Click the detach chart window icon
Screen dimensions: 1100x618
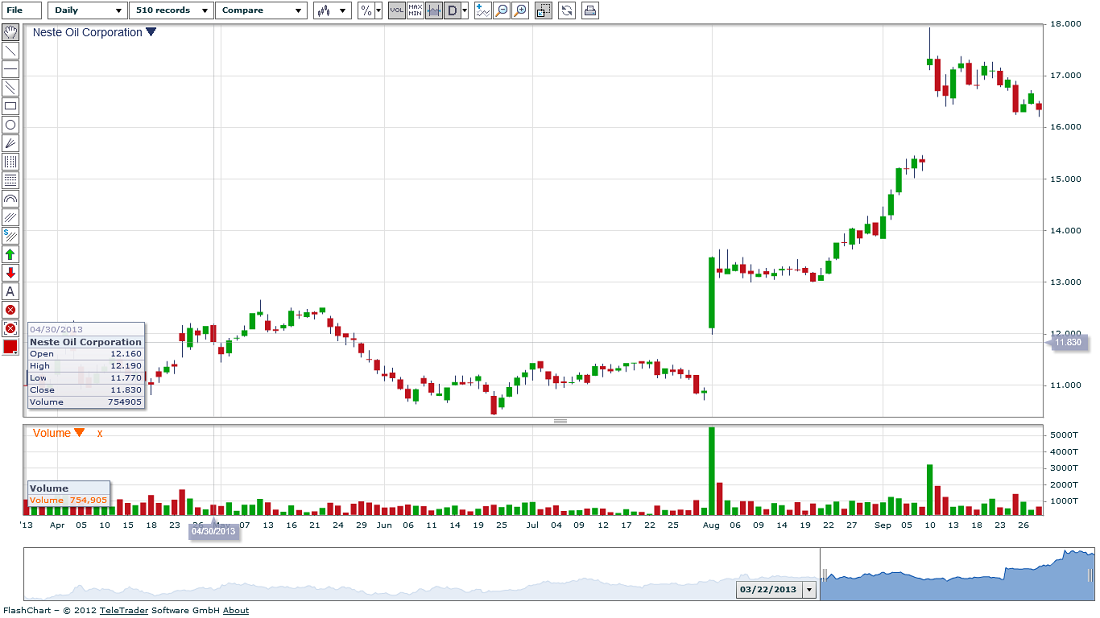point(543,11)
